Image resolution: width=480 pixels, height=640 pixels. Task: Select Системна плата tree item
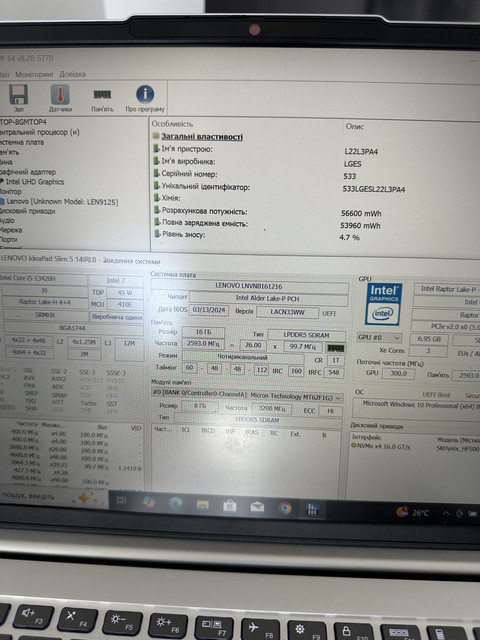click(22, 142)
